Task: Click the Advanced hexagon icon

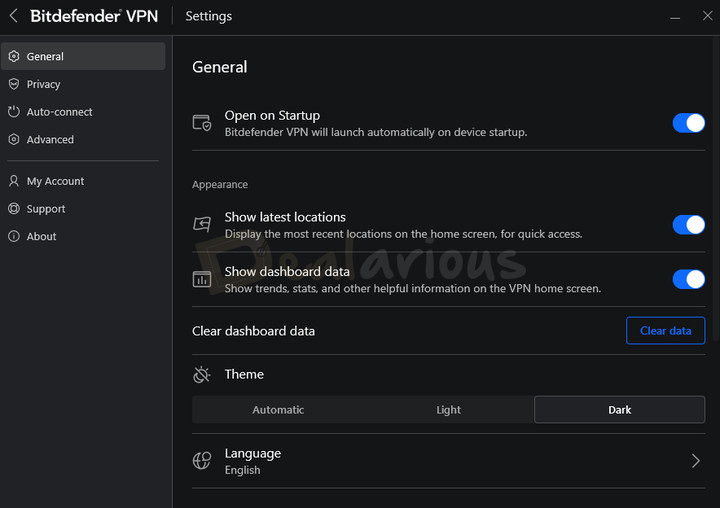Action: (14, 140)
